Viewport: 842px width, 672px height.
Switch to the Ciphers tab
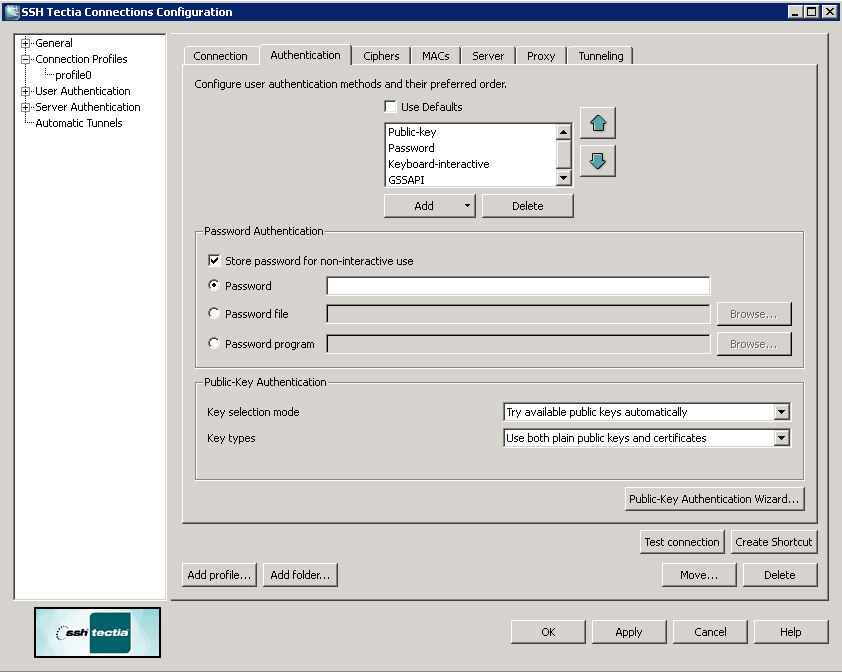(381, 56)
